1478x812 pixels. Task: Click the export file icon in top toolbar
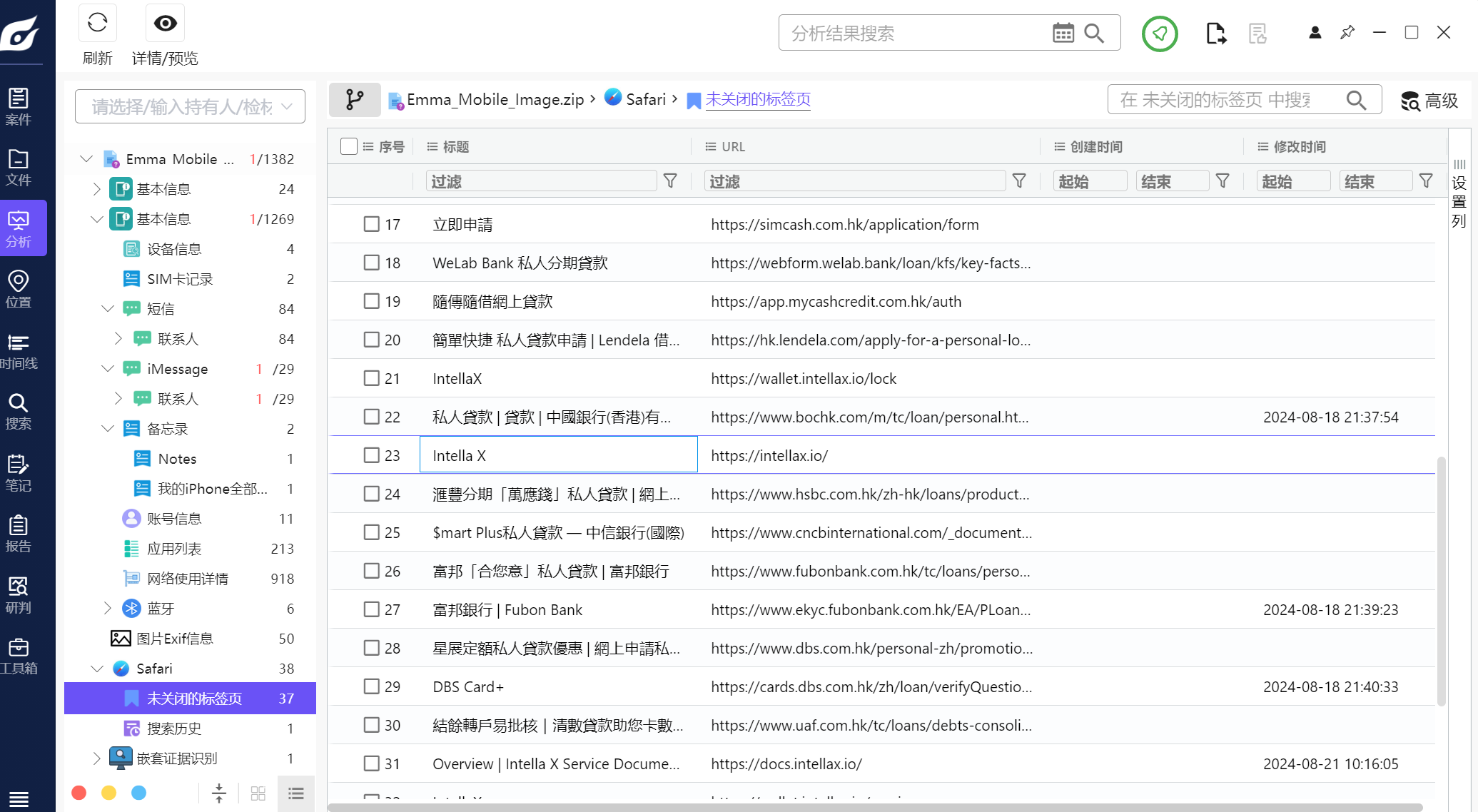coord(1215,34)
